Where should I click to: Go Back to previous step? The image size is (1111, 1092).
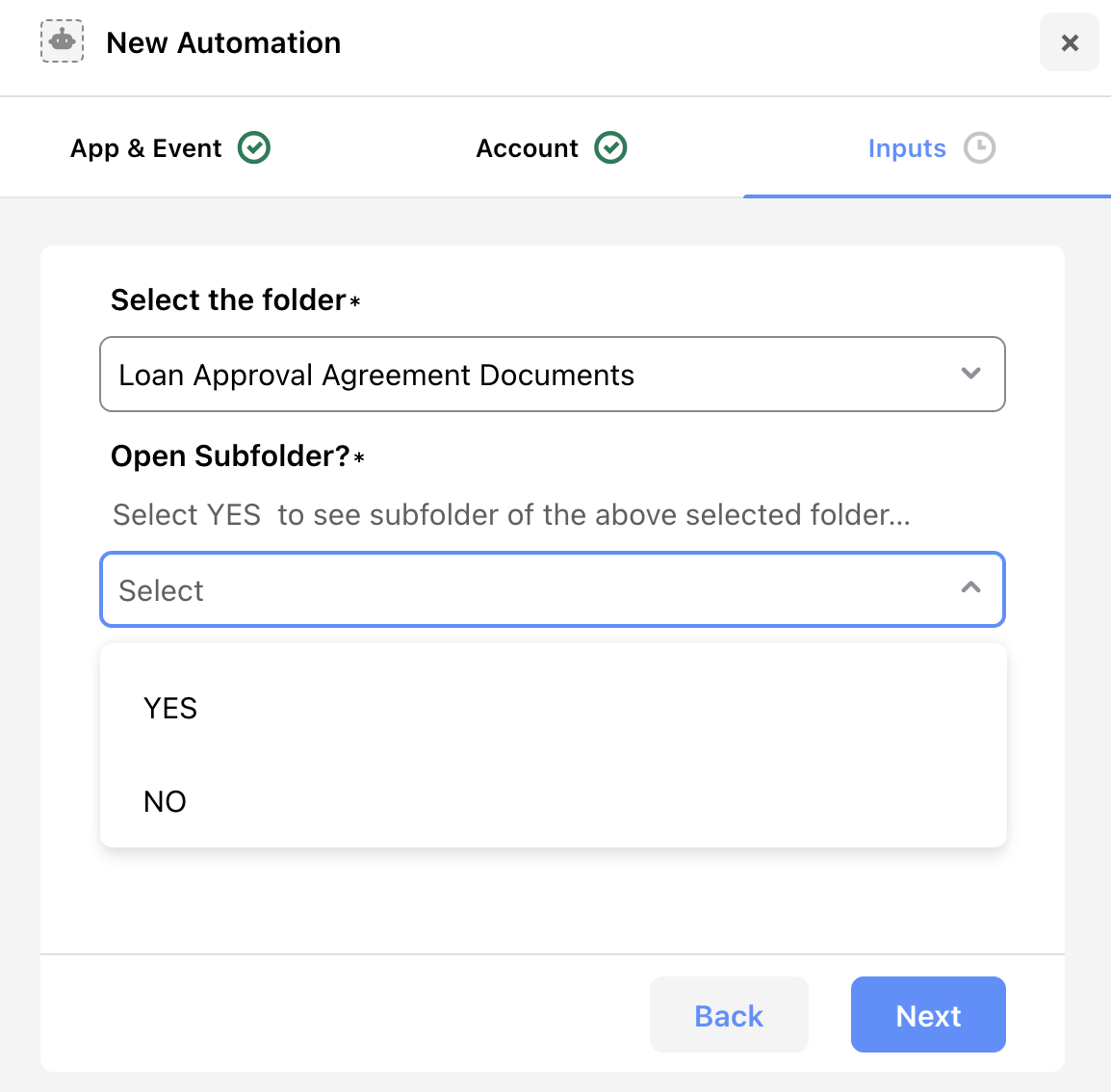pos(729,1015)
